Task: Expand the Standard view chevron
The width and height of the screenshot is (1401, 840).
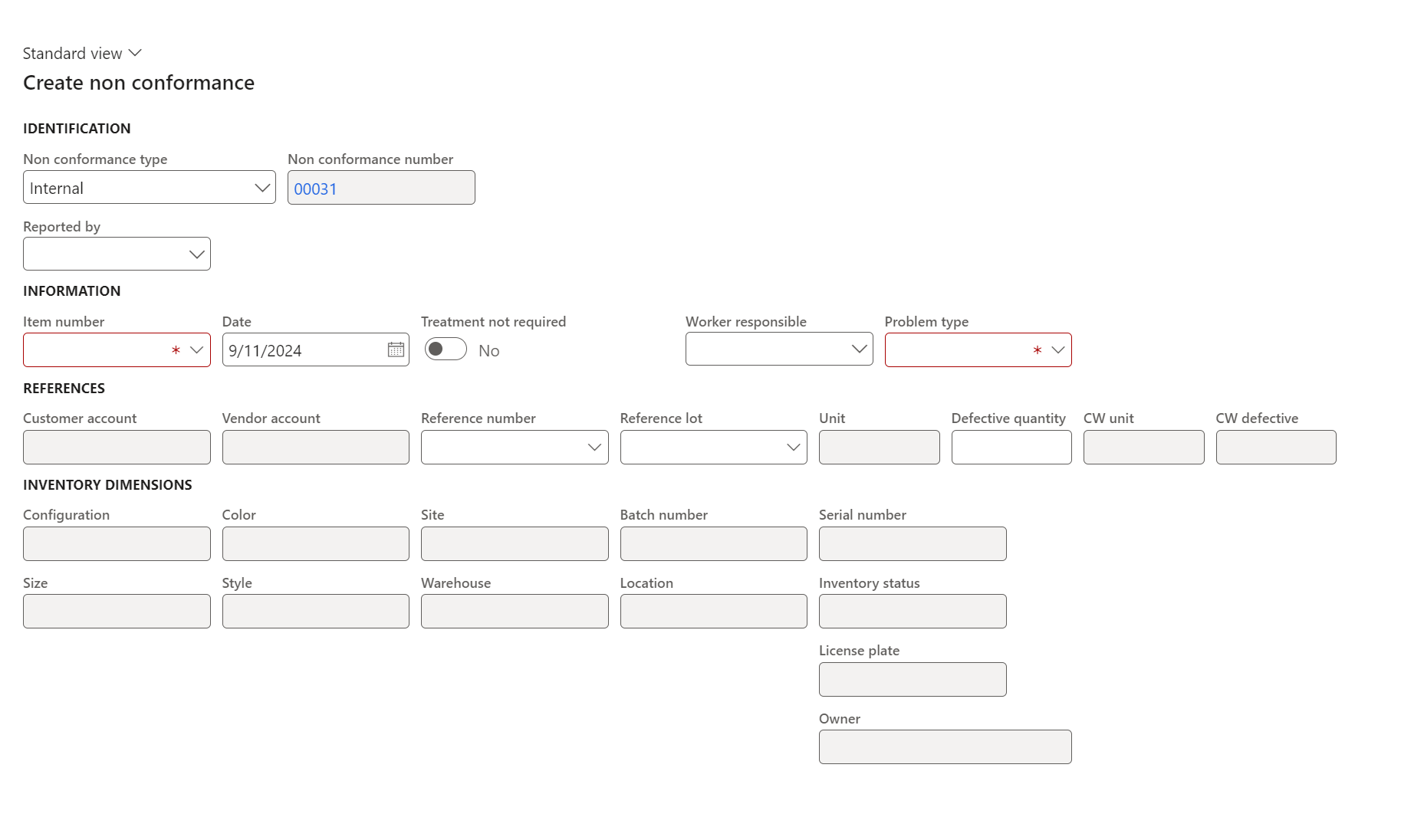Action: coord(135,53)
